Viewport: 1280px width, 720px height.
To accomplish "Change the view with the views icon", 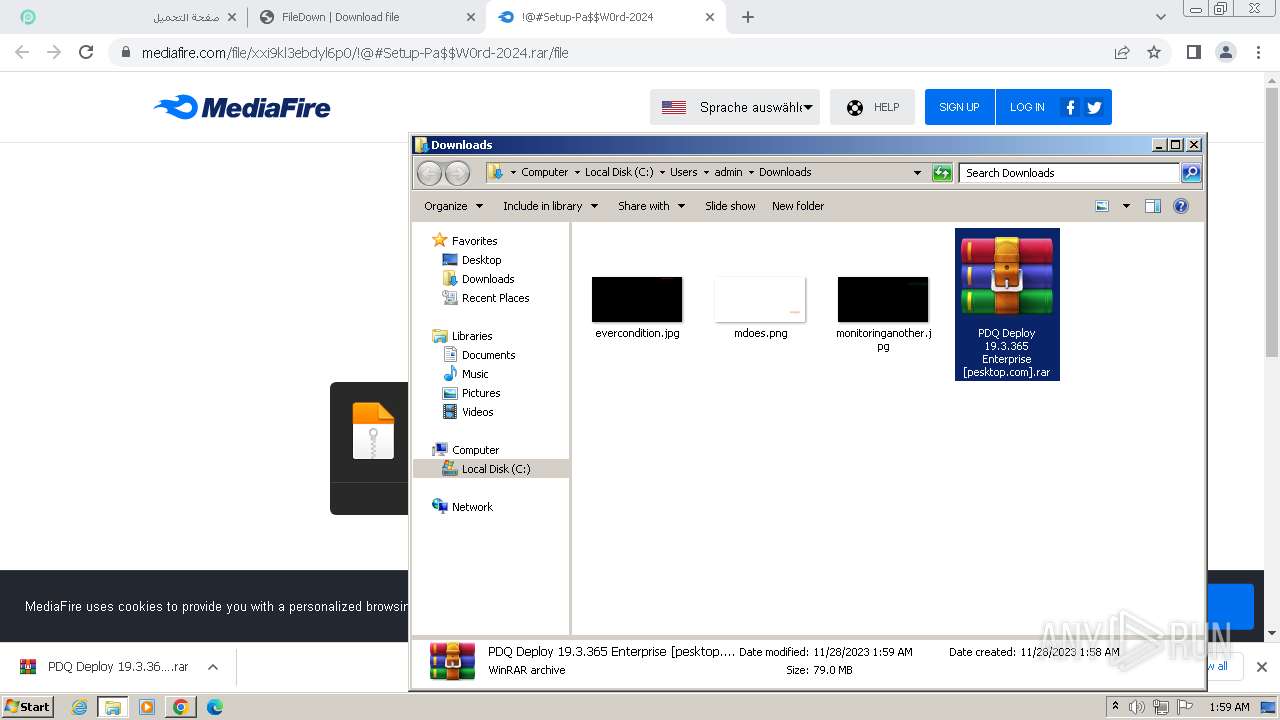I will 1102,206.
